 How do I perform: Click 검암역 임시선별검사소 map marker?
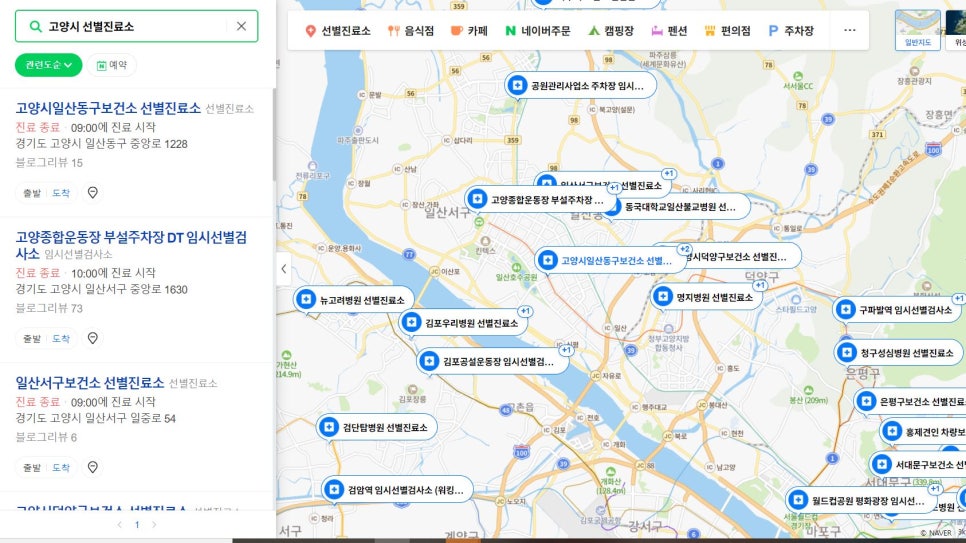(397, 490)
